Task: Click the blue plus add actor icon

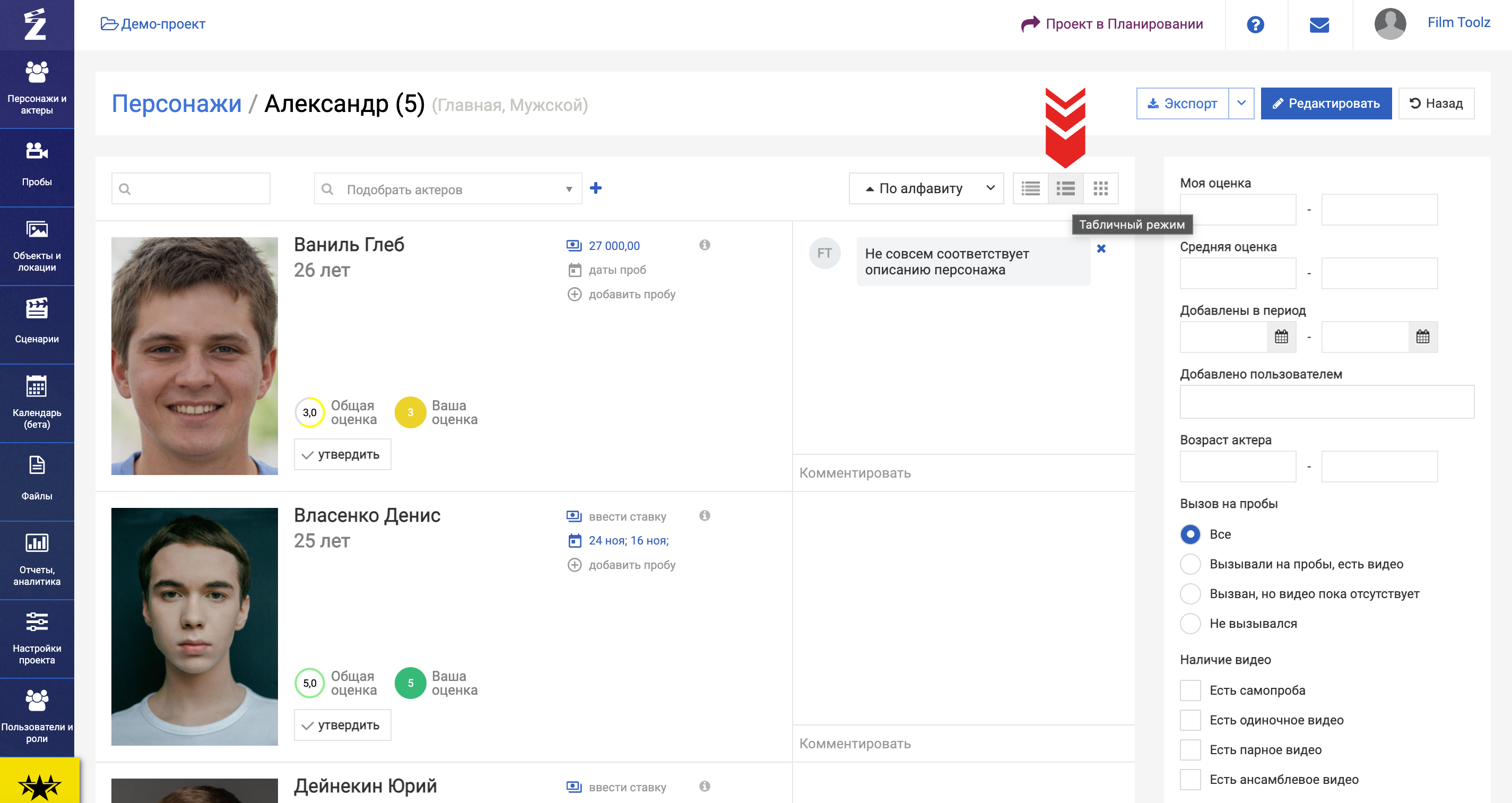Action: point(596,188)
